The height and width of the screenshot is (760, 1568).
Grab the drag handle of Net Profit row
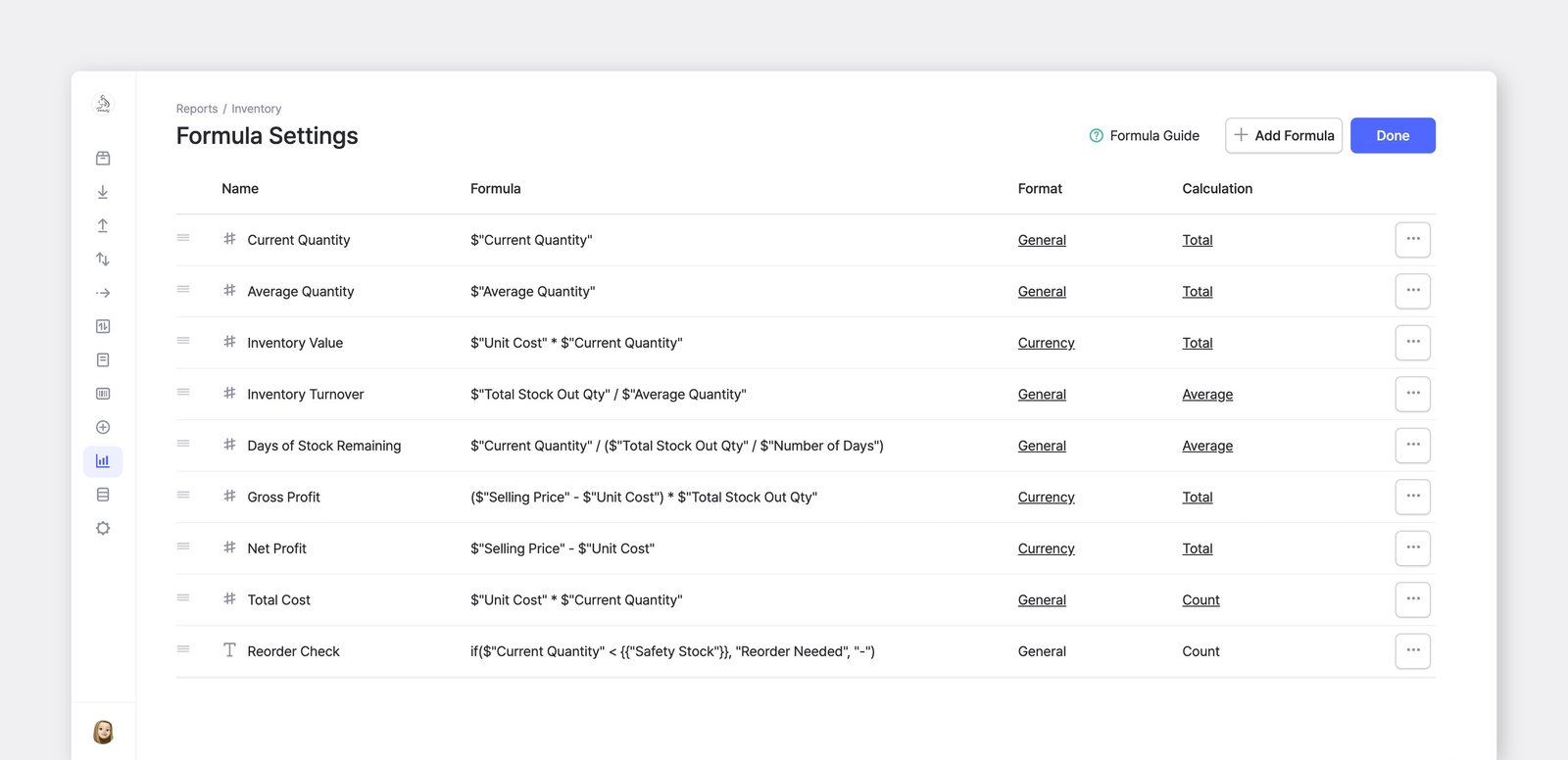183,546
